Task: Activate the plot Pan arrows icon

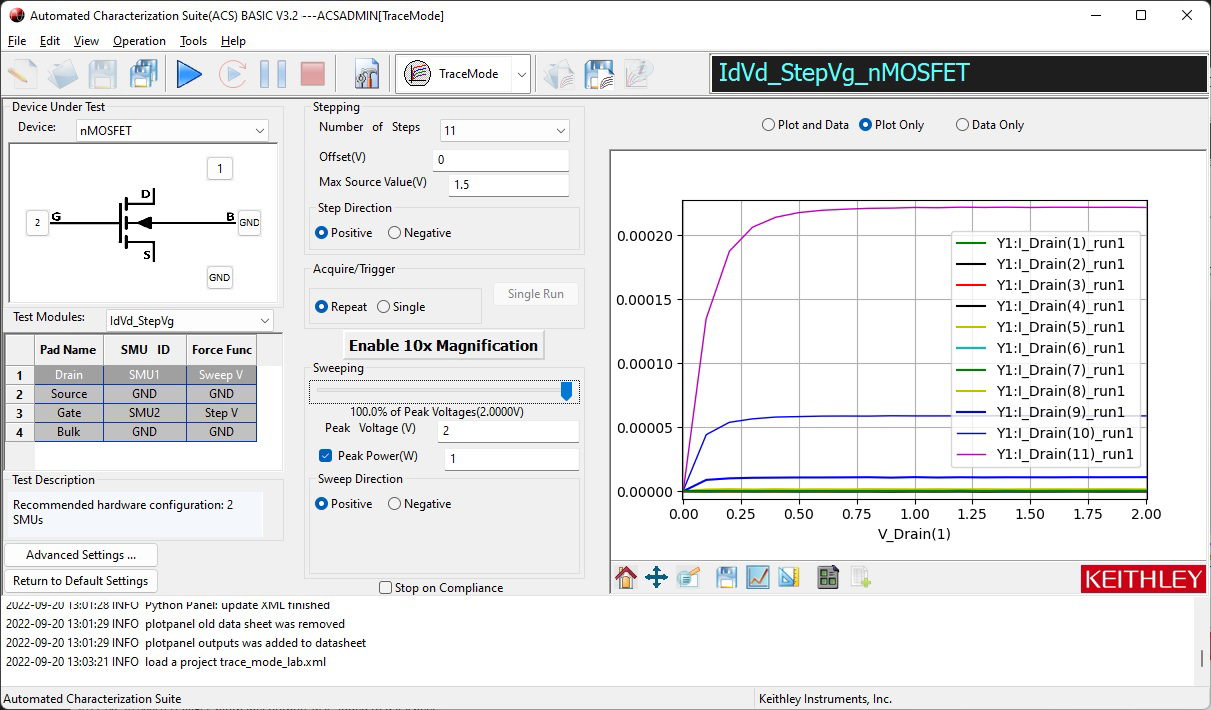Action: (656, 577)
